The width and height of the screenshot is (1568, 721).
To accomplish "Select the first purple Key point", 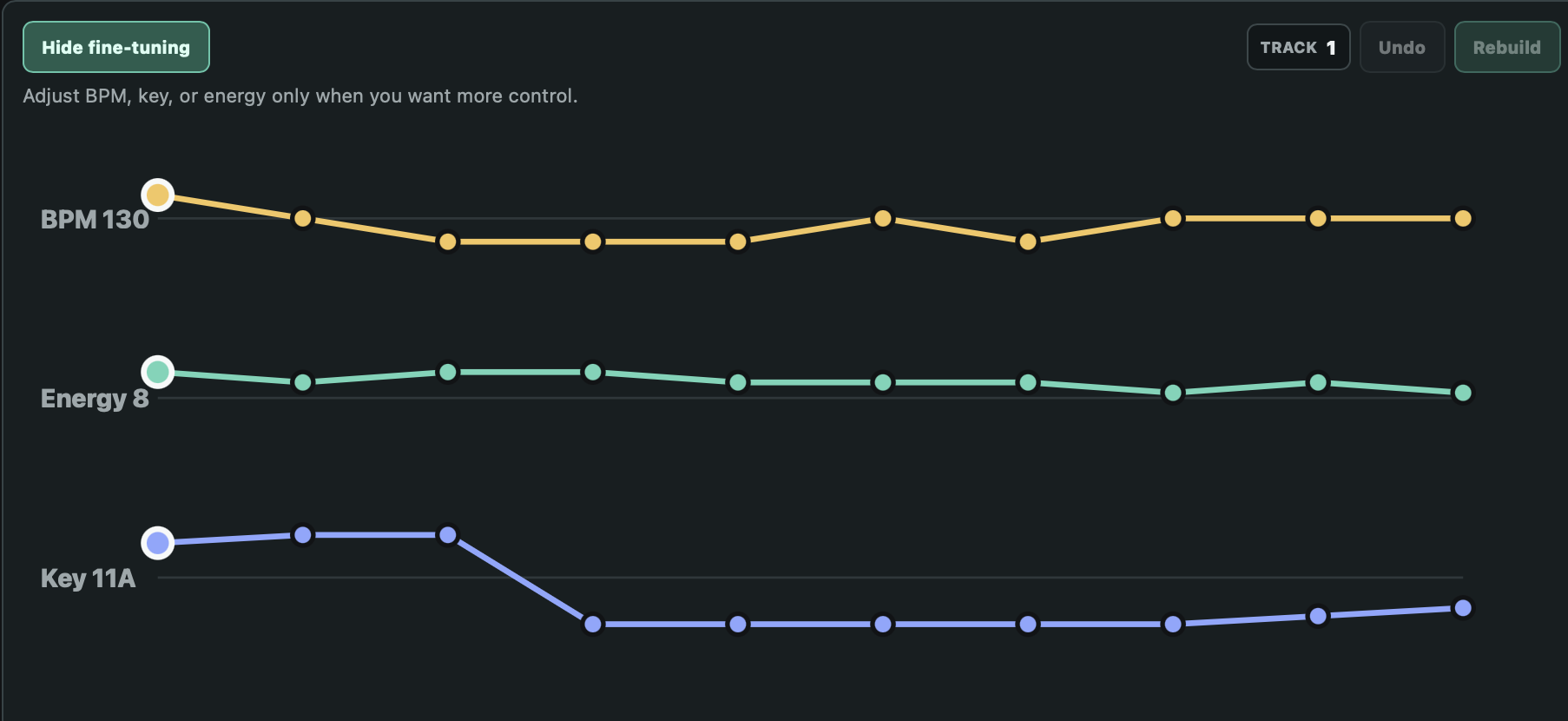I will pos(158,543).
